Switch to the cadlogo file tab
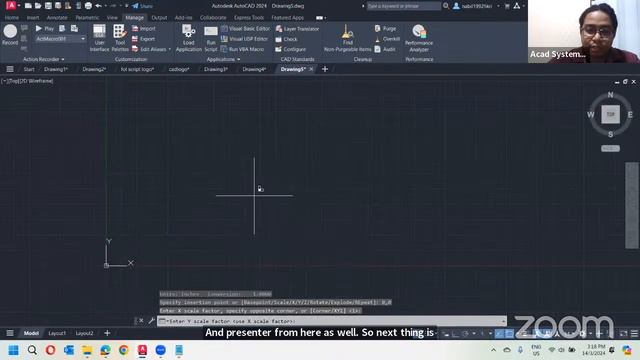This screenshot has height=360, width=640. [x=179, y=69]
